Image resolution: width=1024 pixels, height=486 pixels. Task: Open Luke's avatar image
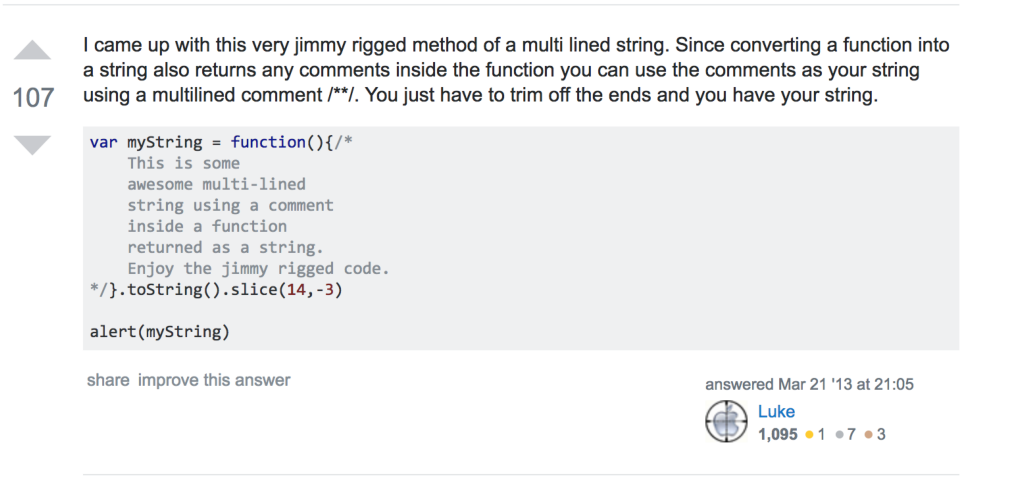726,421
